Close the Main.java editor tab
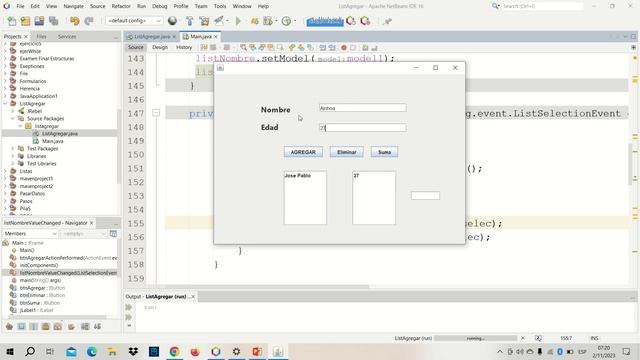 coord(216,37)
